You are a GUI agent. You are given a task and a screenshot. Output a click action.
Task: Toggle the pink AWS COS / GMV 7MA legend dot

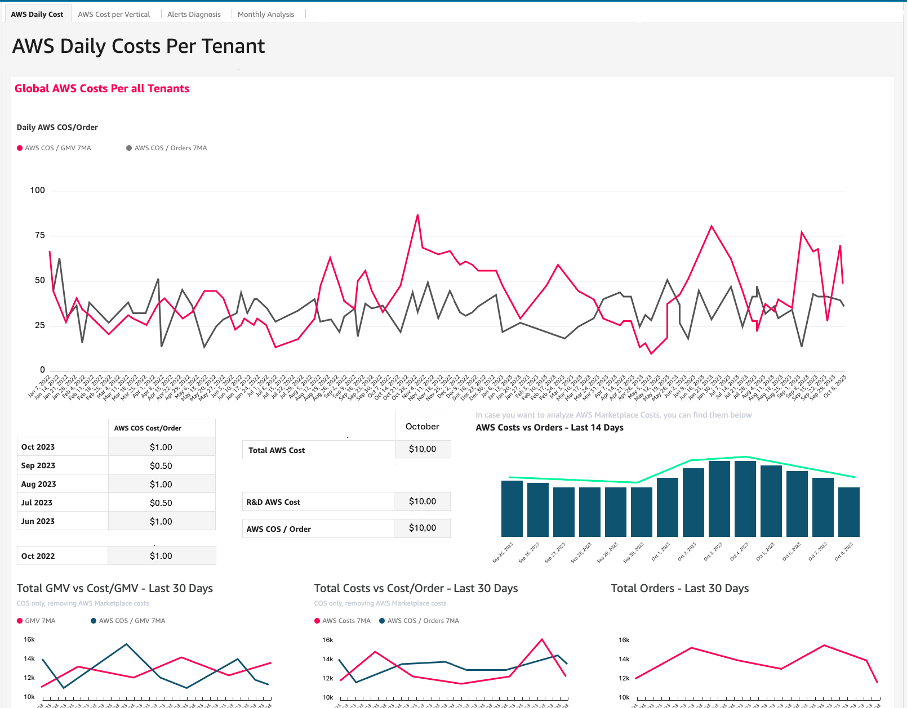point(20,148)
